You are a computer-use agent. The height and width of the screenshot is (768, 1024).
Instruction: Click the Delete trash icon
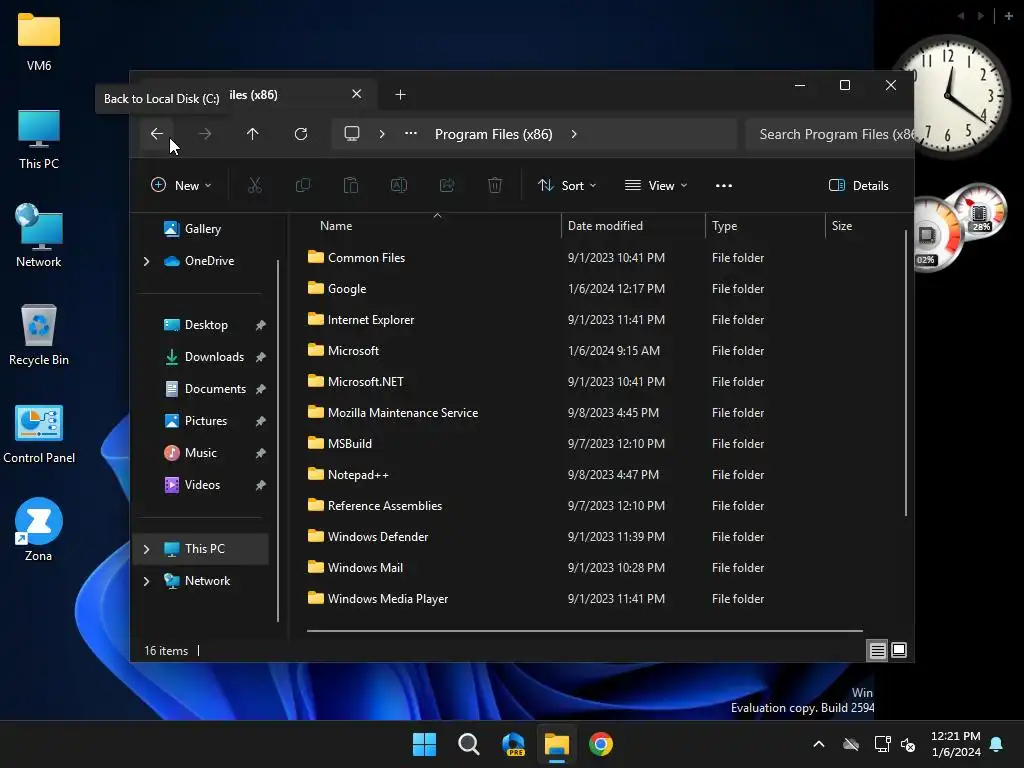point(495,185)
